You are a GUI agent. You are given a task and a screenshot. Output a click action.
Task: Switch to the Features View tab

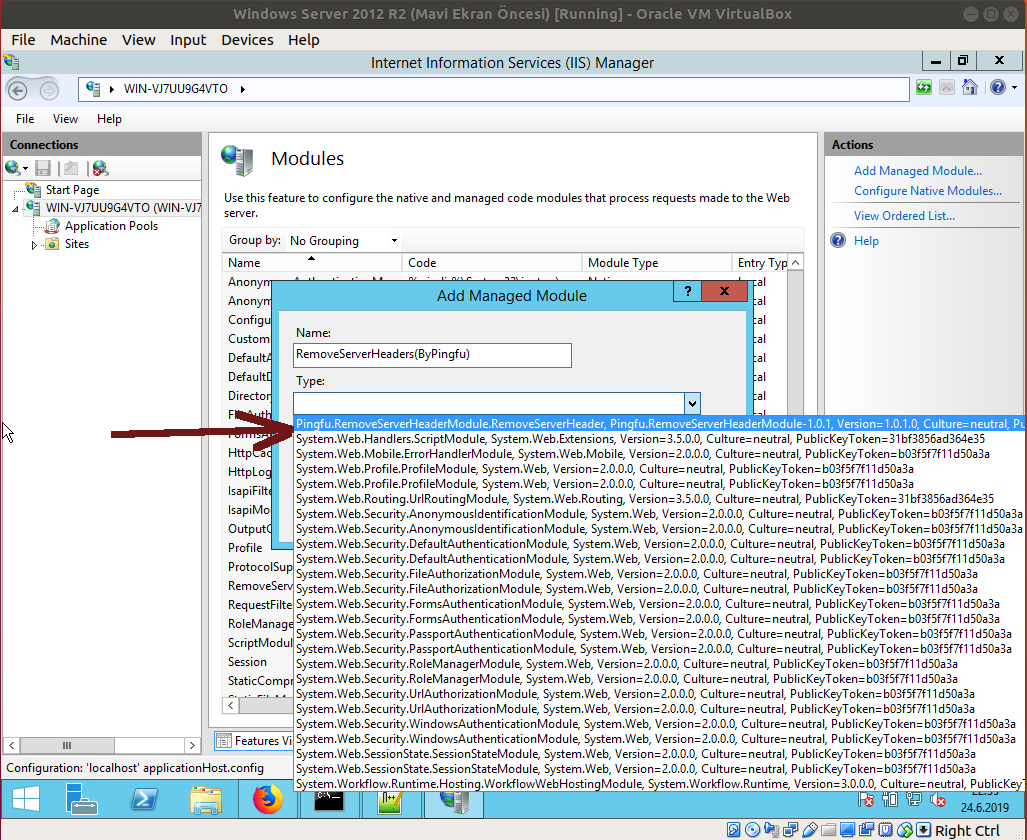point(254,740)
